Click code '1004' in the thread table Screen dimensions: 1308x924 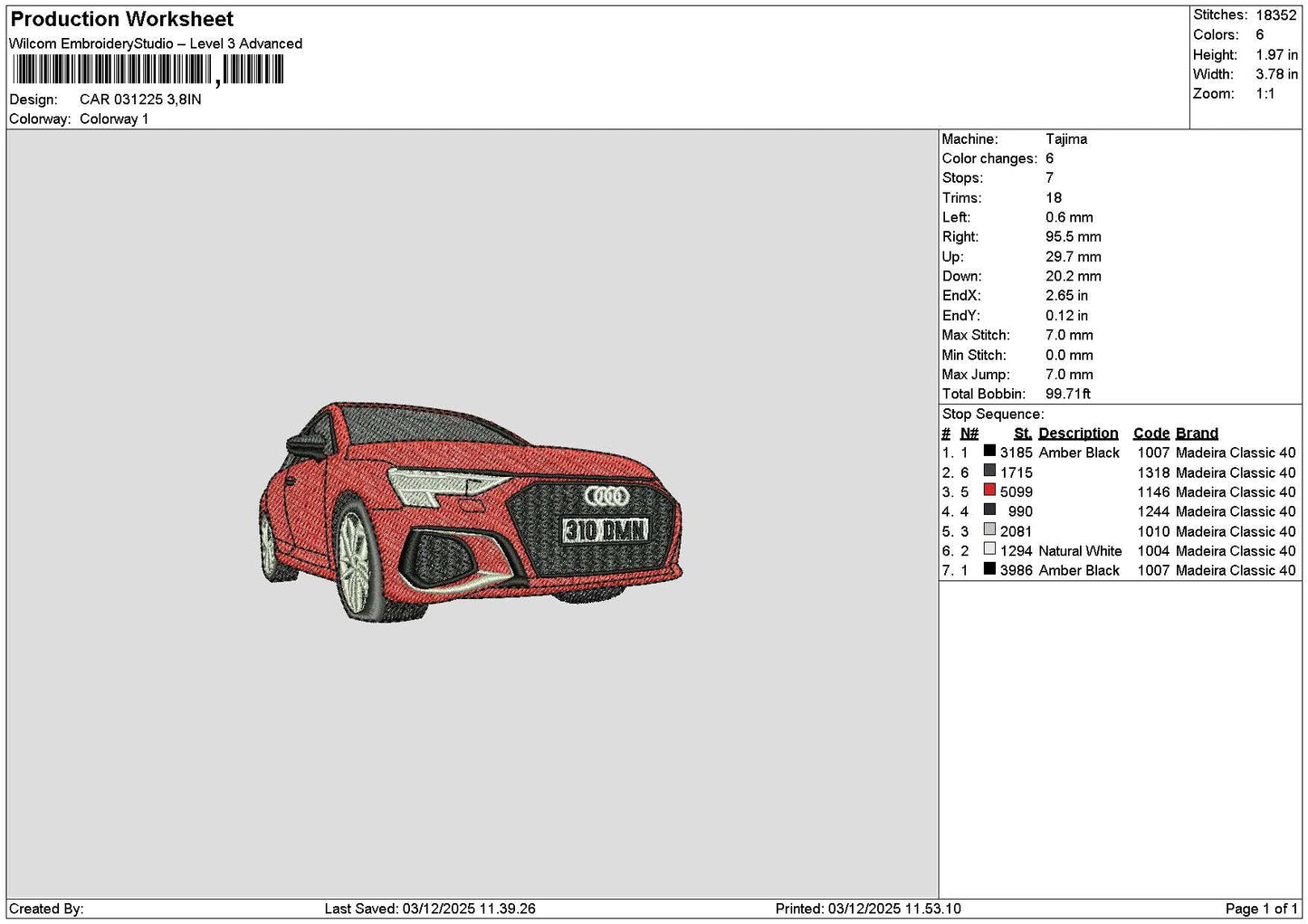1153,551
